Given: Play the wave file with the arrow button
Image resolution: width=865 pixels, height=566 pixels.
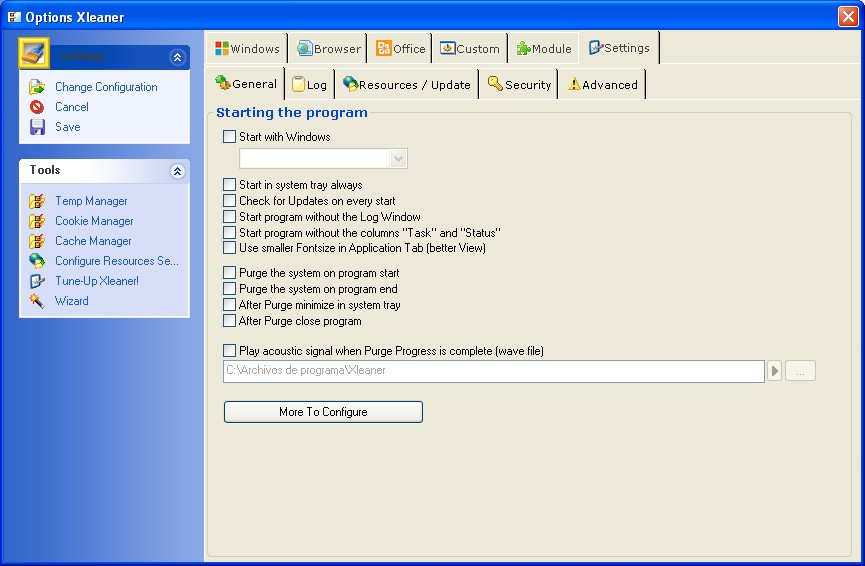Looking at the screenshot, I should 775,371.
